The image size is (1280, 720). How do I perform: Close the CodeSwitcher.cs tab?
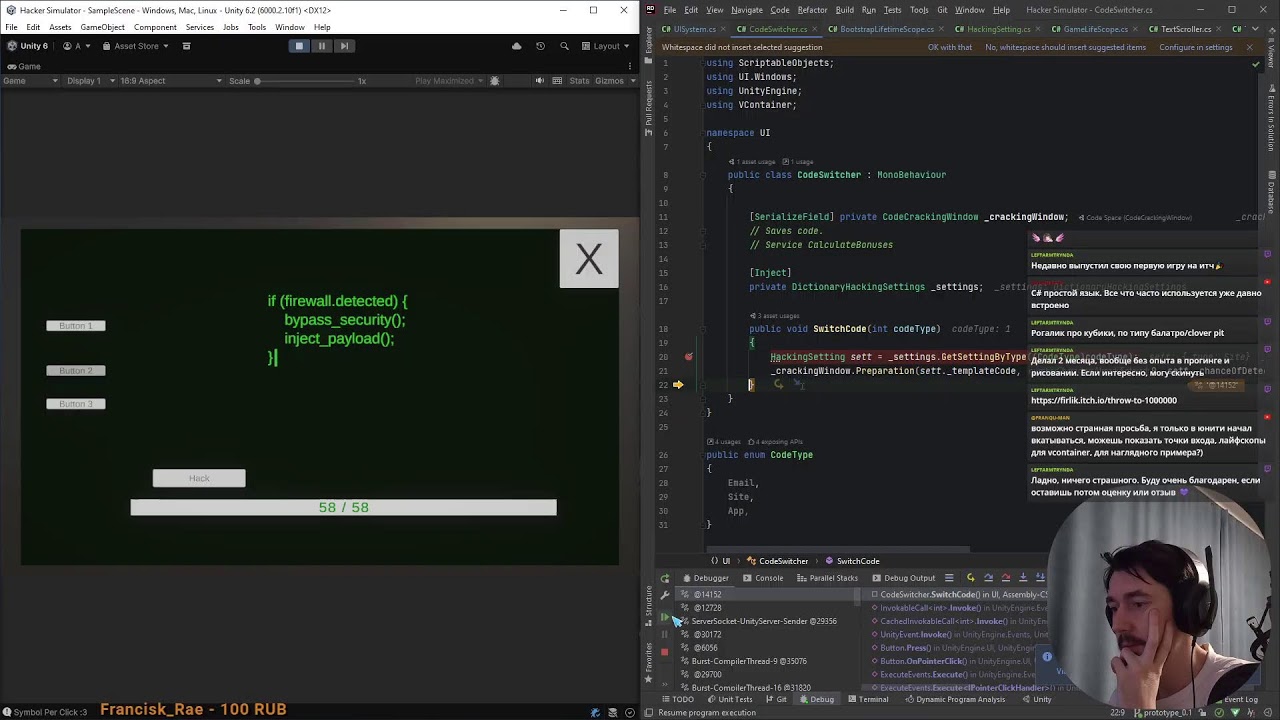(814, 29)
